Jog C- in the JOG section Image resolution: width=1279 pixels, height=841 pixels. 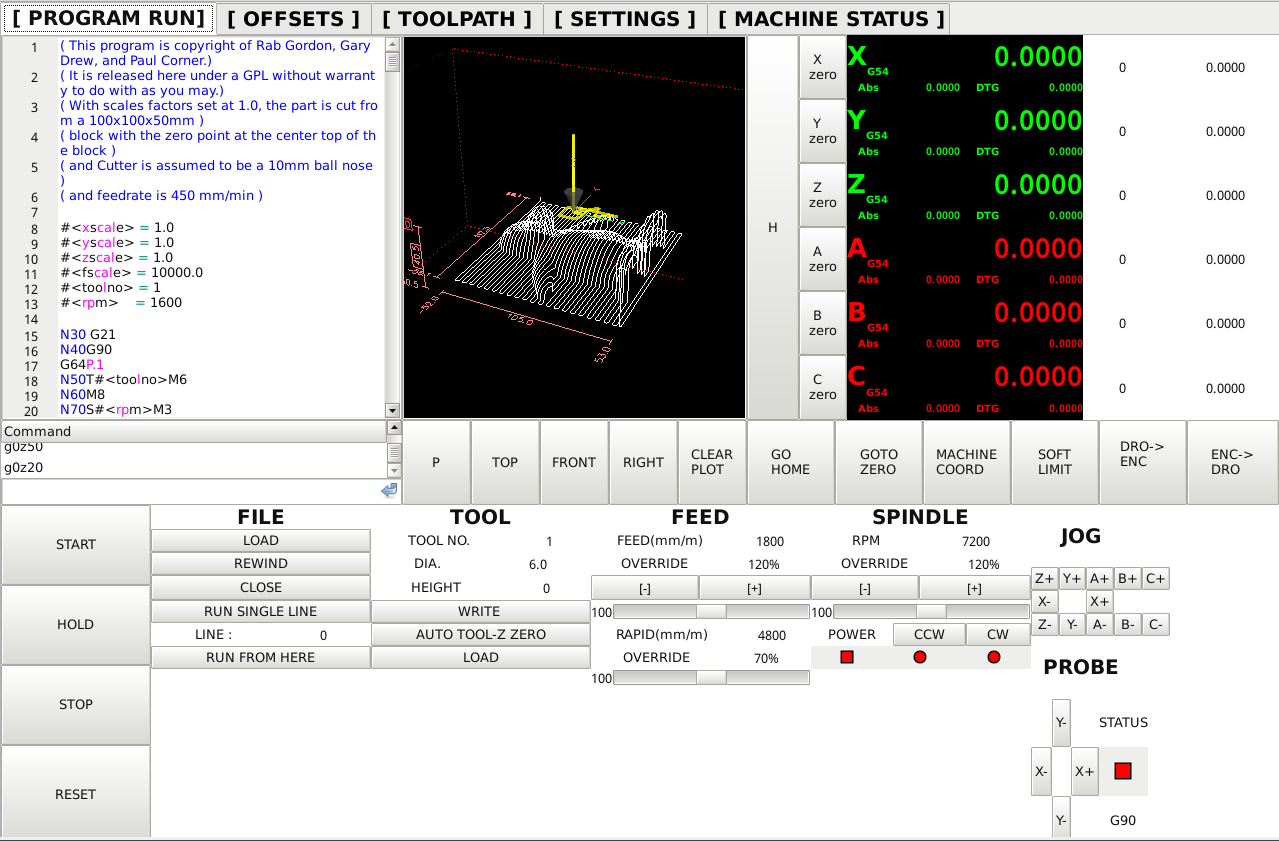point(1155,625)
